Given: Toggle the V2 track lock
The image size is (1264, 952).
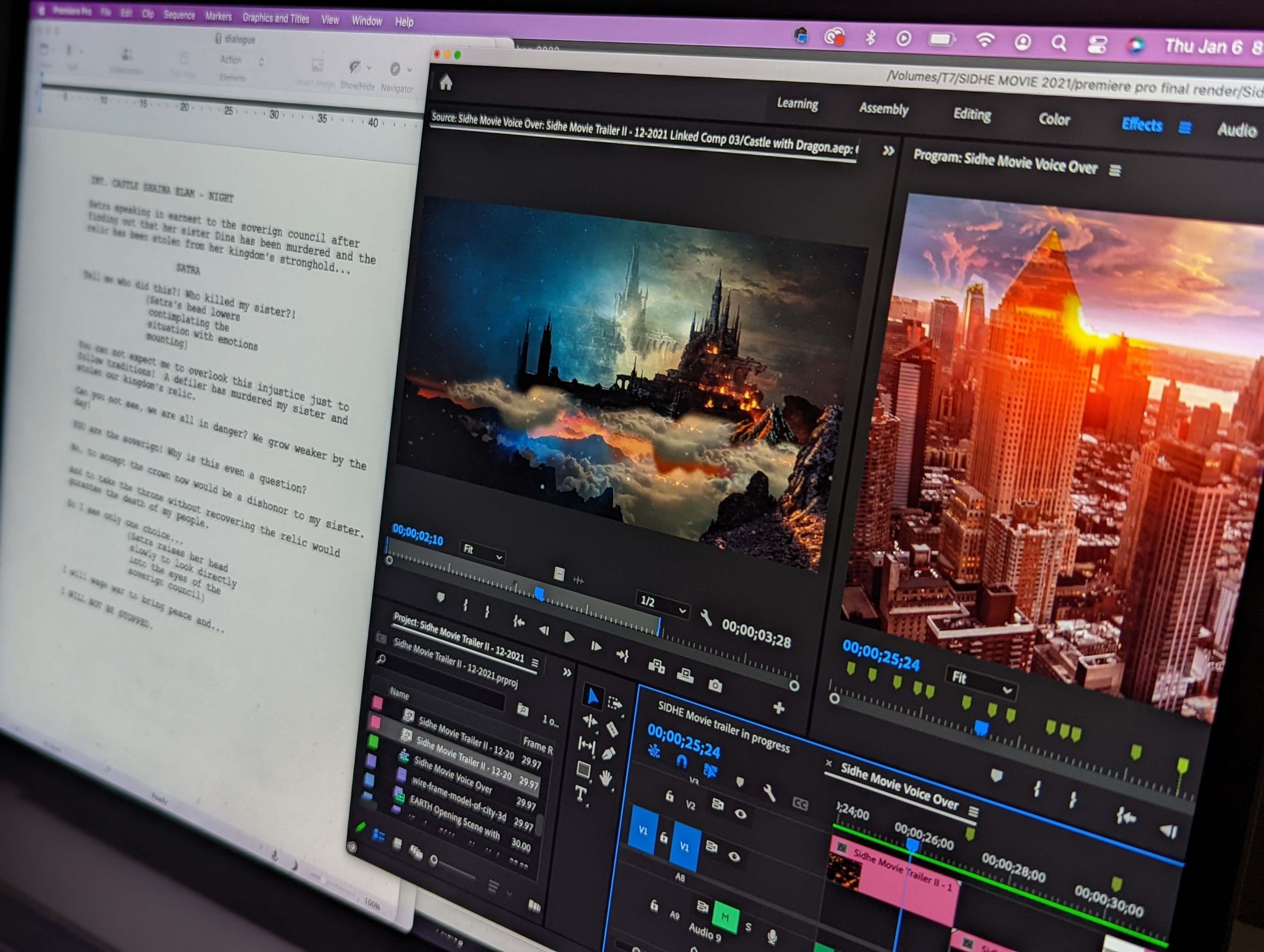Looking at the screenshot, I should click(x=669, y=796).
